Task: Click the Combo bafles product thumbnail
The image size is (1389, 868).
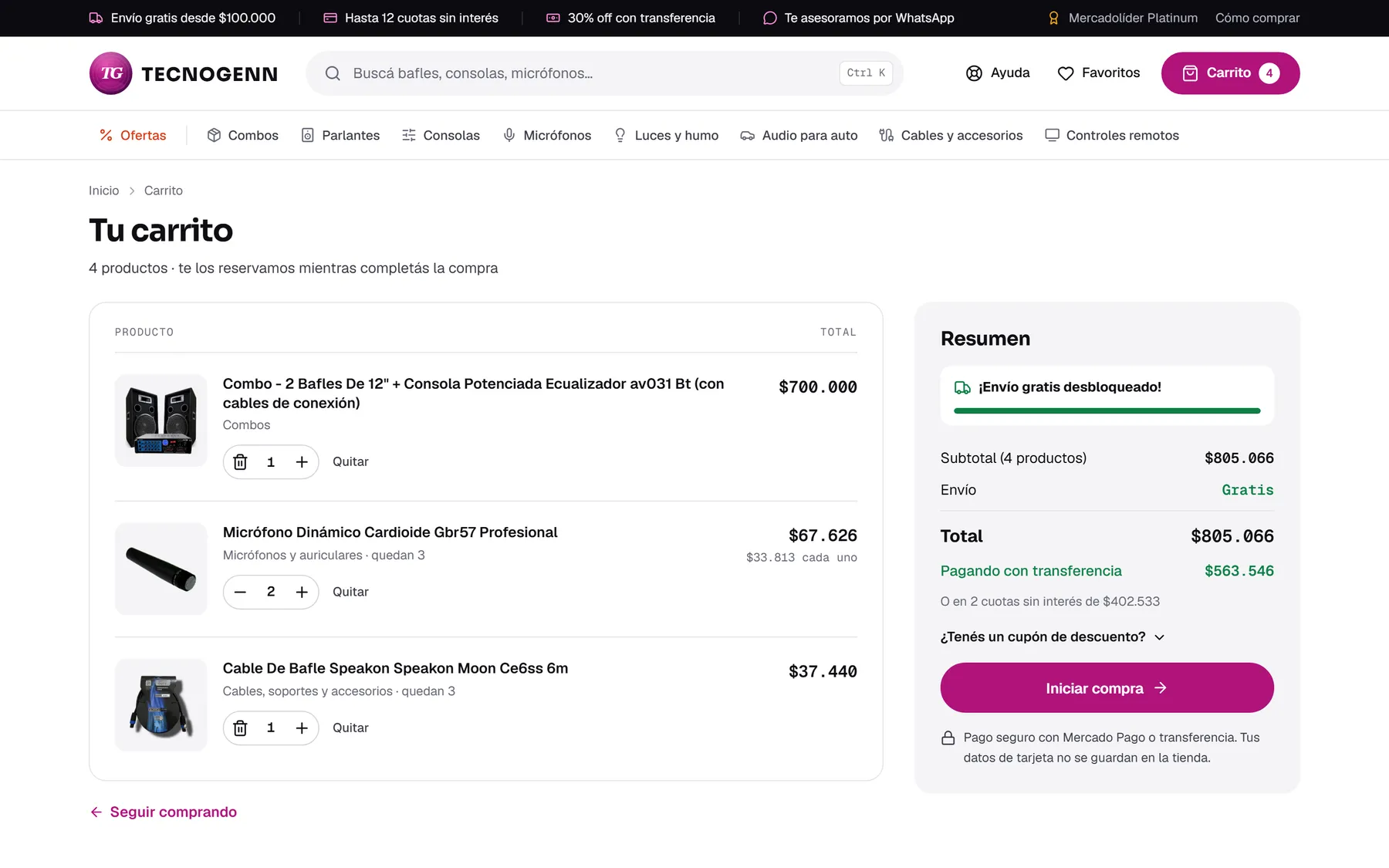Action: (x=161, y=420)
